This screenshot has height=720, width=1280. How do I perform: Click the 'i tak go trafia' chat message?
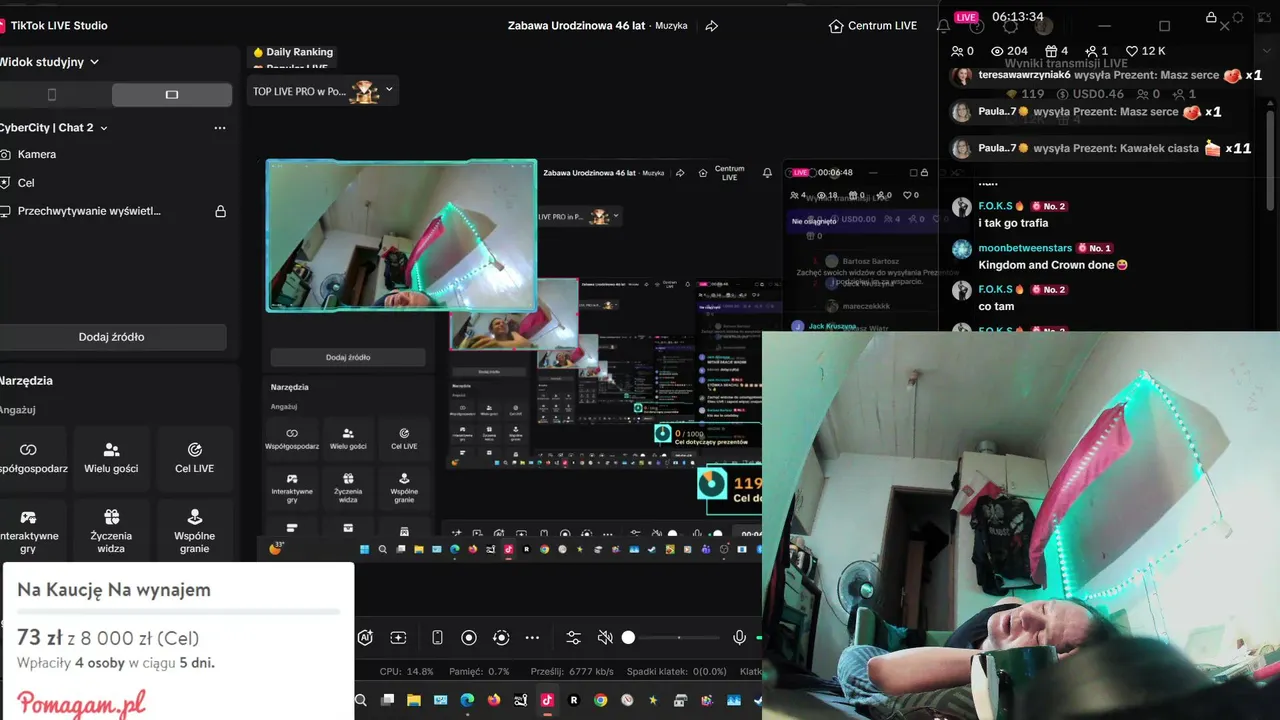tap(1013, 223)
